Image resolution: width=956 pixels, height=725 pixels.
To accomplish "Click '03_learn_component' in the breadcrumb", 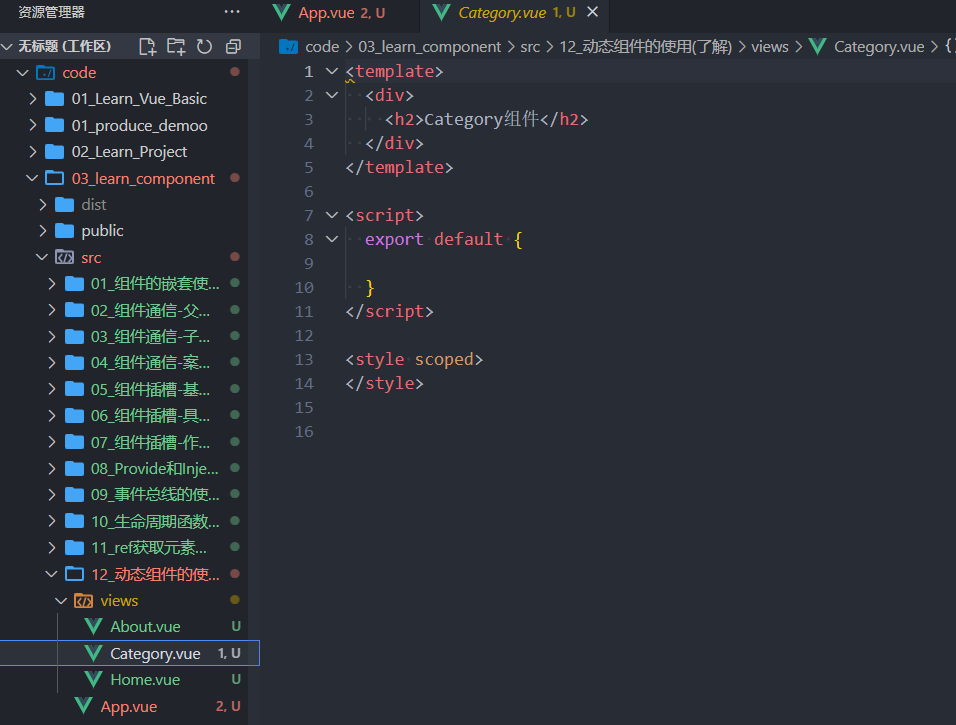I will [x=429, y=47].
